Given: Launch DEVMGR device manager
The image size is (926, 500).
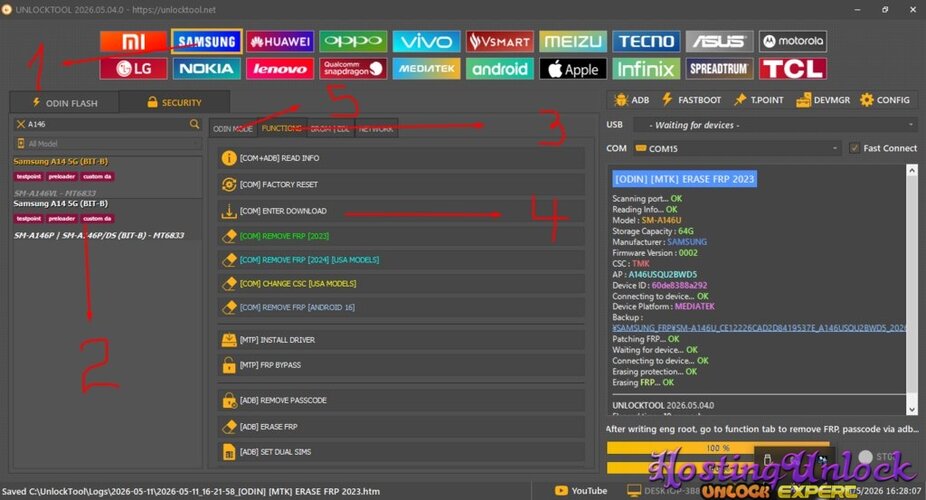Looking at the screenshot, I should click(x=823, y=100).
